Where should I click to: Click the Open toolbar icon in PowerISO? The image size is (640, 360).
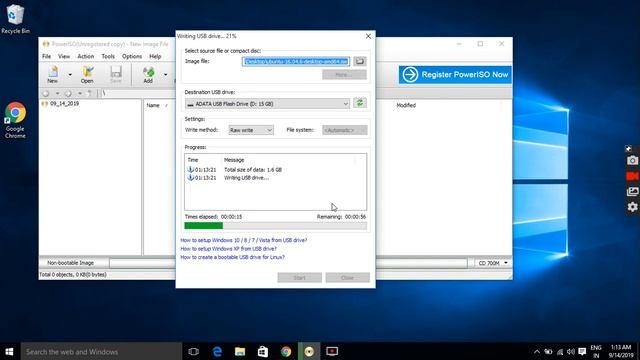click(87, 75)
